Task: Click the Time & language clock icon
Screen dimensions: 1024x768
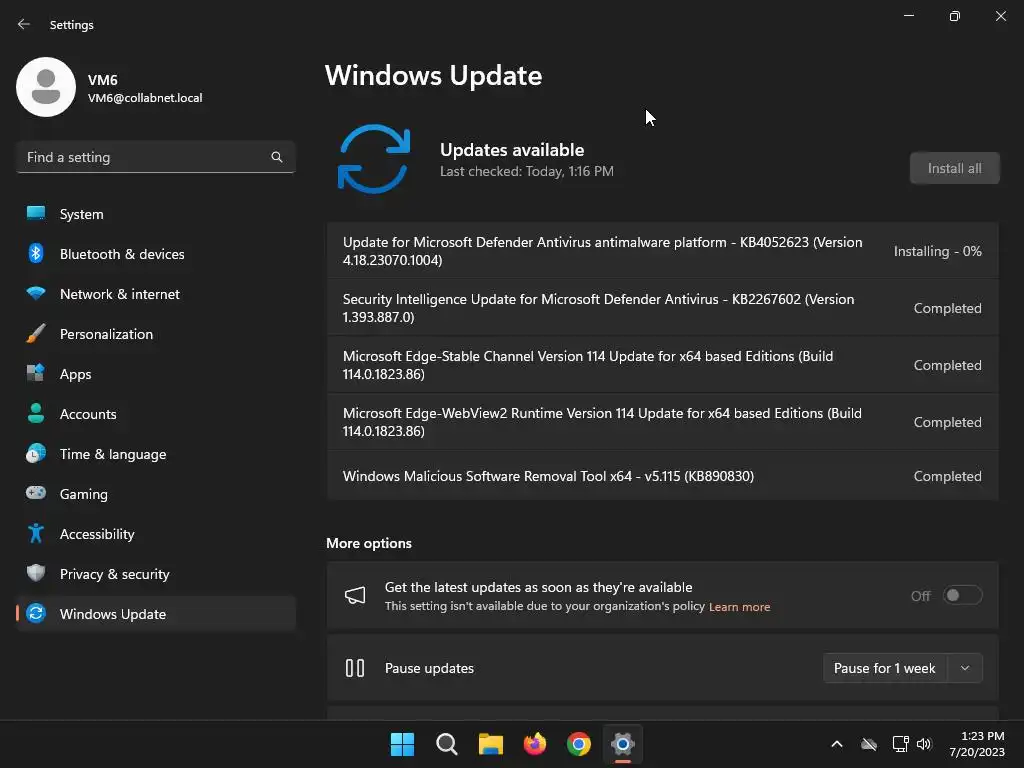Action: click(x=36, y=453)
